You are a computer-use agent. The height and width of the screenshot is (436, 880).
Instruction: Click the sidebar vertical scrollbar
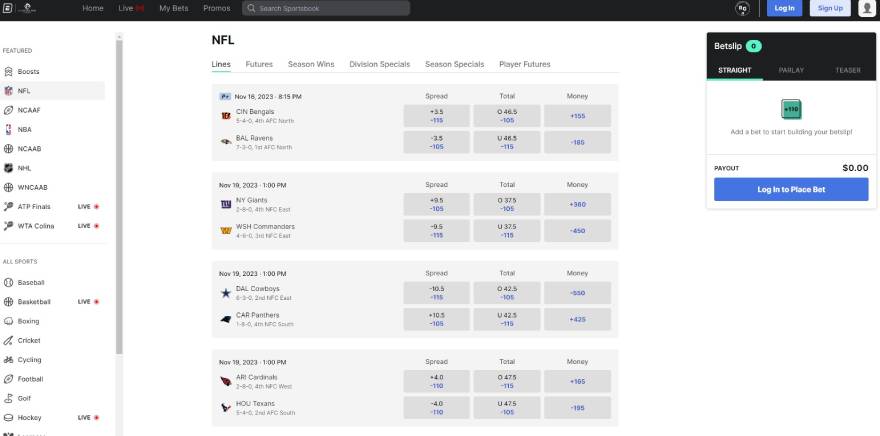119,196
